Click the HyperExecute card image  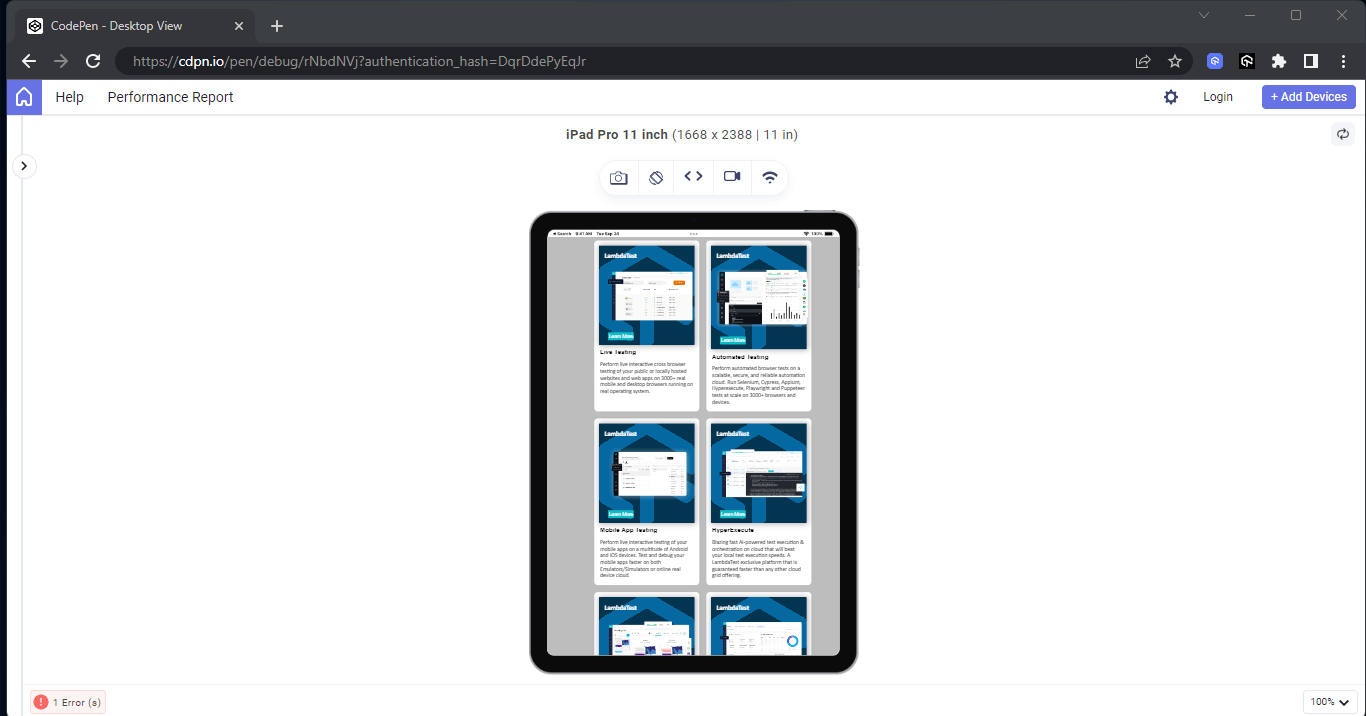pyautogui.click(x=759, y=473)
